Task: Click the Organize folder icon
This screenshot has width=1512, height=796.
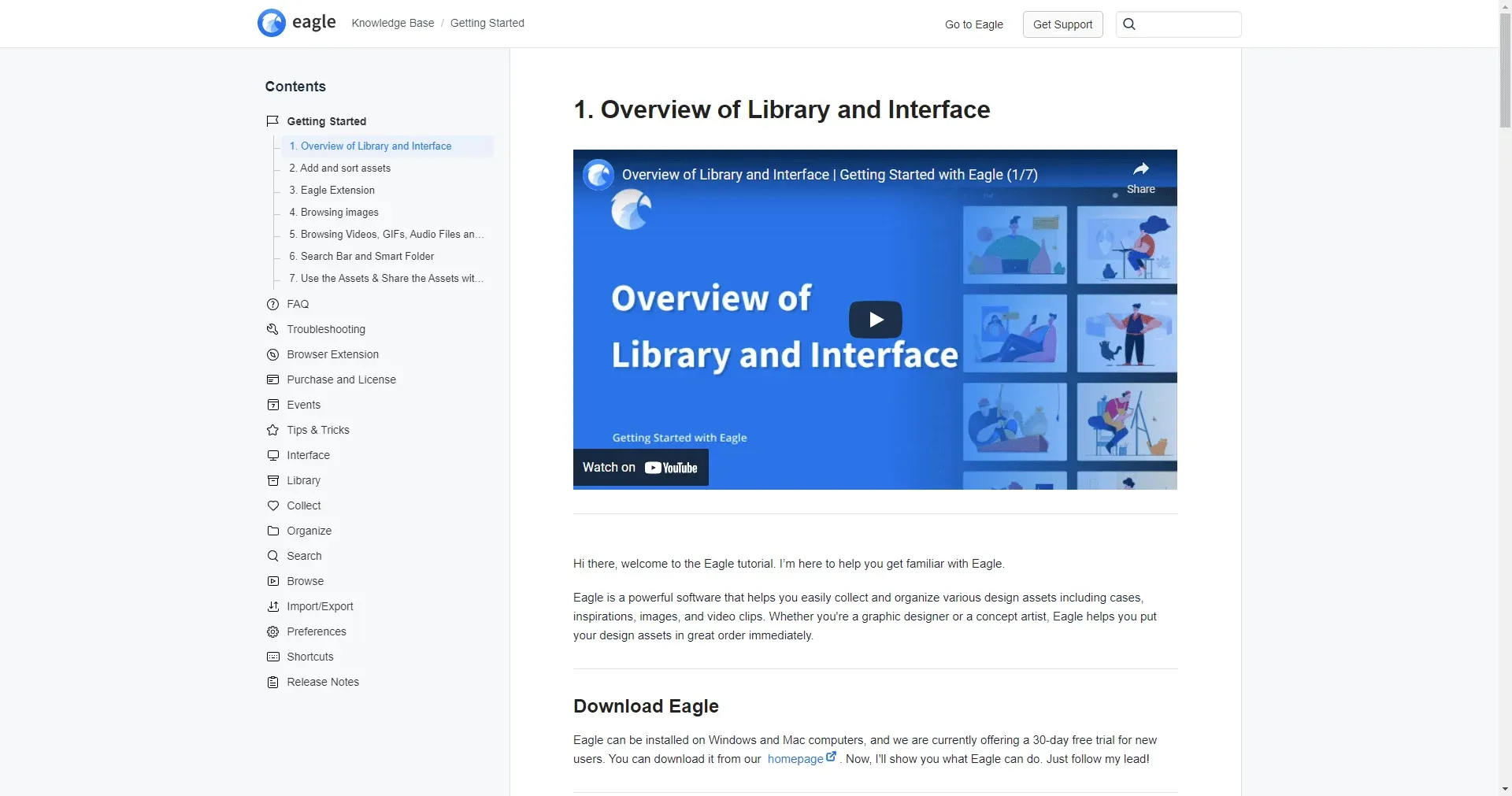Action: (272, 531)
